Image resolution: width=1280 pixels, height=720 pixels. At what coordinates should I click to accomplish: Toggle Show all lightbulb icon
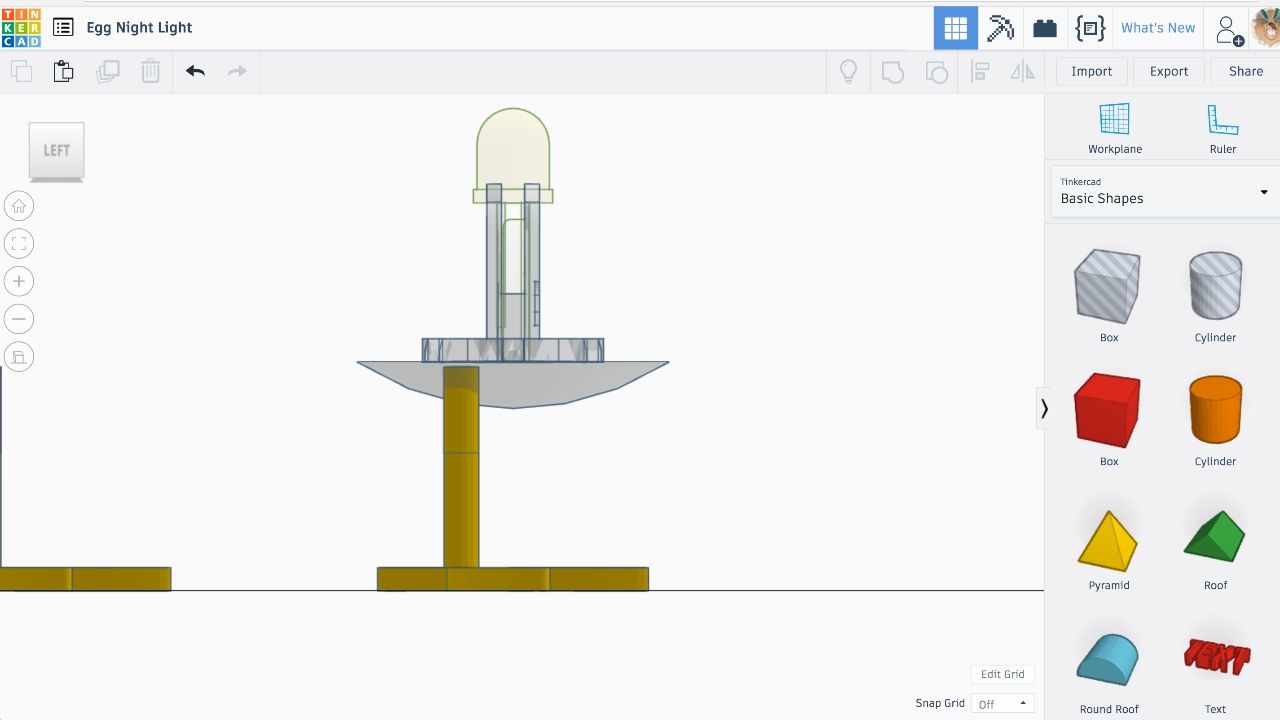click(x=848, y=71)
